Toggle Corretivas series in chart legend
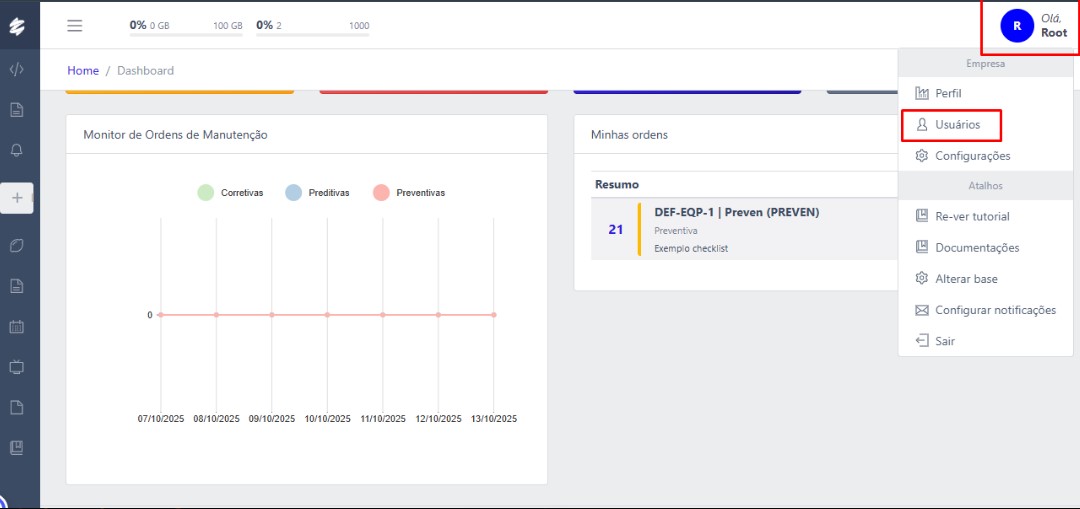1080x509 pixels. [x=231, y=193]
